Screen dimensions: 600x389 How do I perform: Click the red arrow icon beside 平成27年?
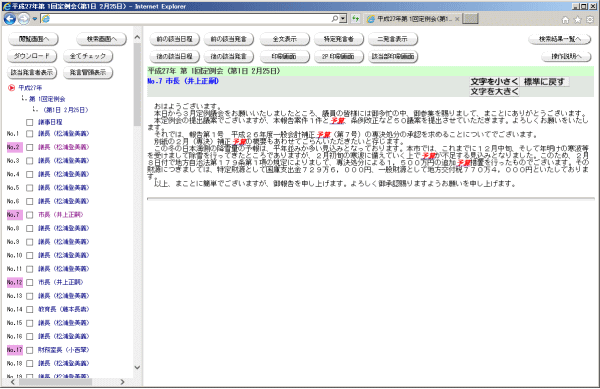click(11, 88)
